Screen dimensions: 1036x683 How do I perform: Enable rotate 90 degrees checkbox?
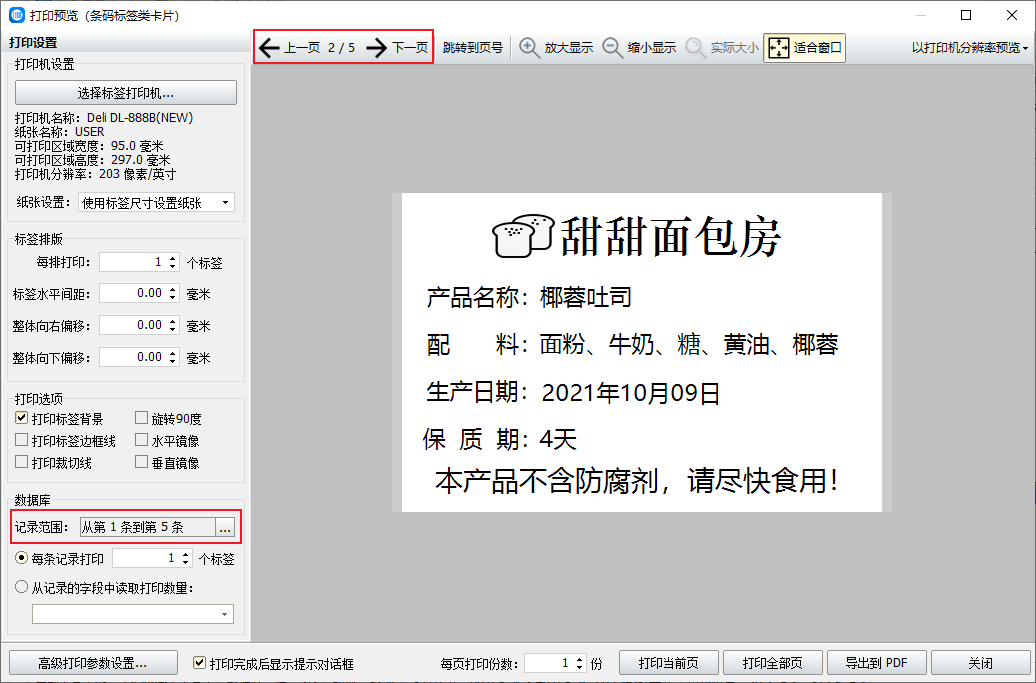(x=142, y=418)
